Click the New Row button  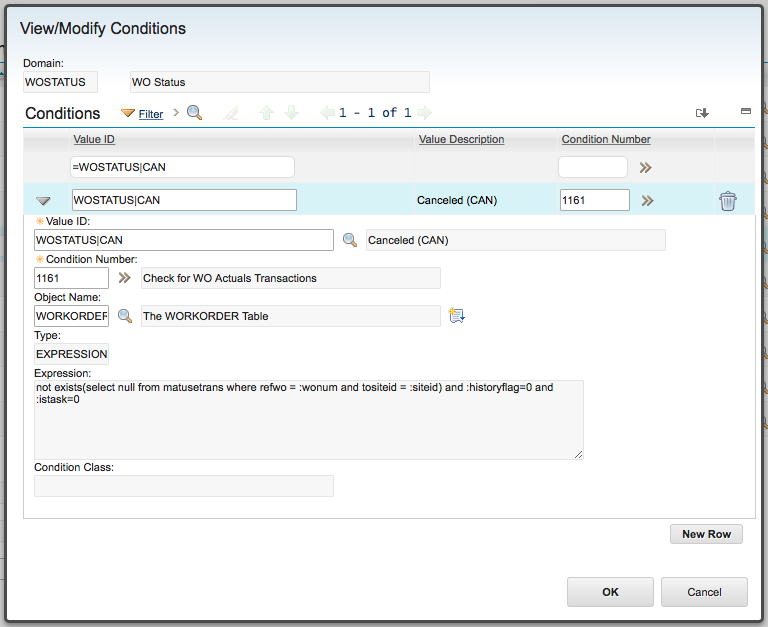coord(706,534)
